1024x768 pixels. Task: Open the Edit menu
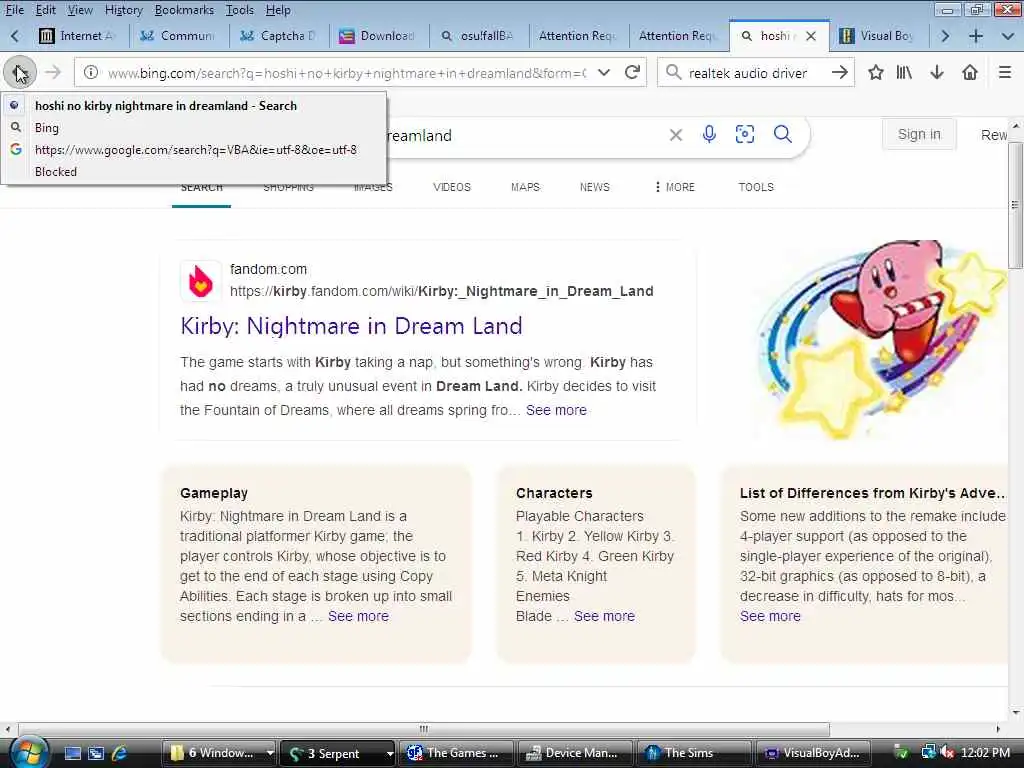click(46, 10)
